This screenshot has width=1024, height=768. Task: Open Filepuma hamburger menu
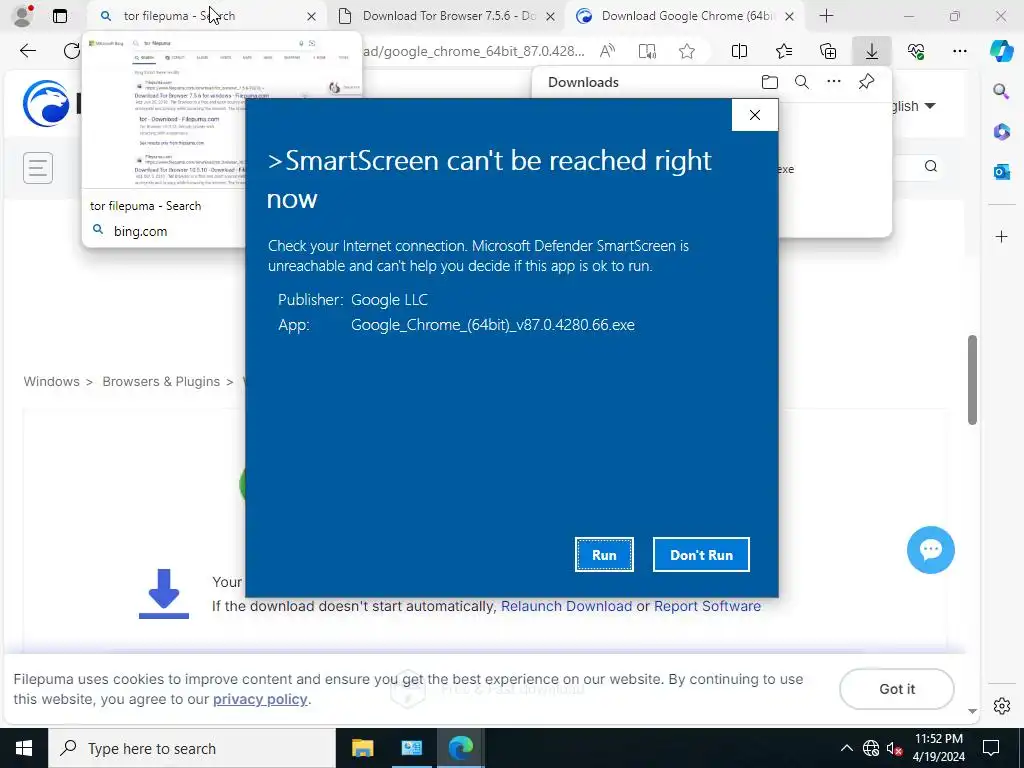[x=38, y=168]
